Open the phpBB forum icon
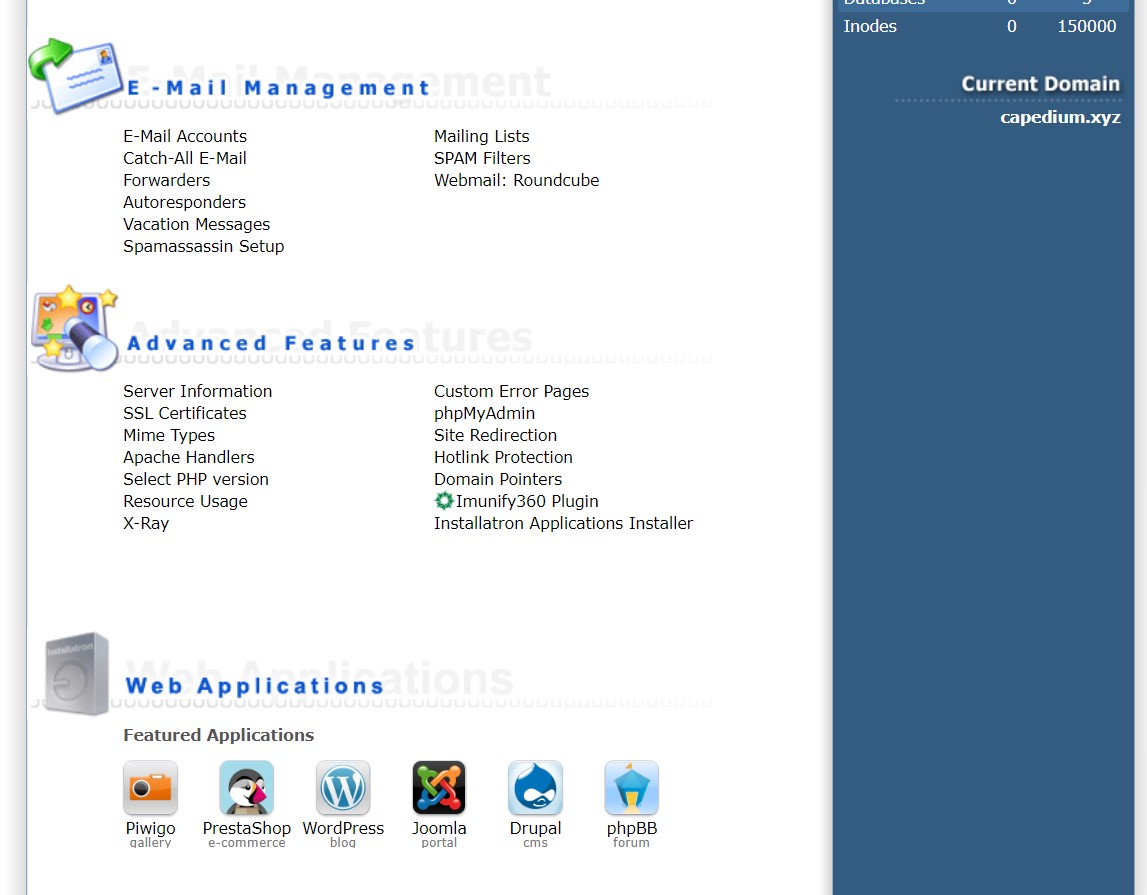 coord(631,788)
